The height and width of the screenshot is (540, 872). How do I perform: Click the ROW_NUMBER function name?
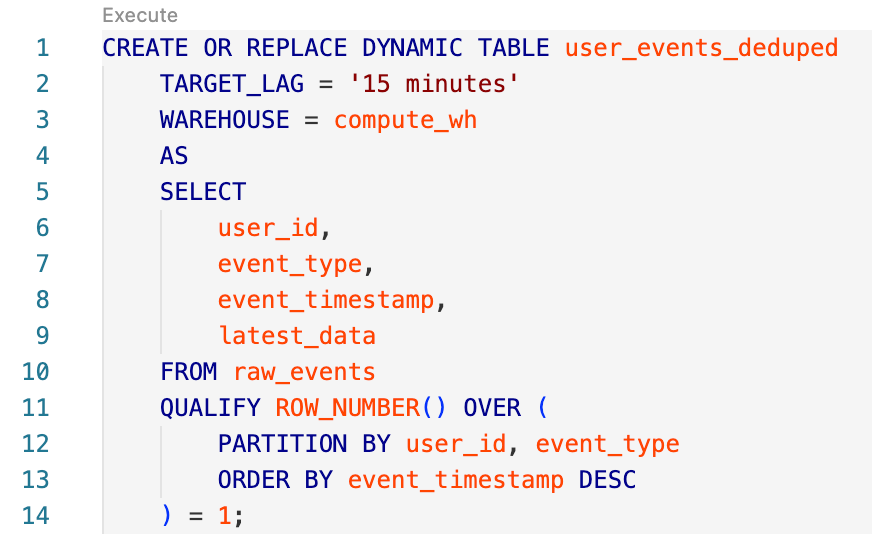coord(348,408)
